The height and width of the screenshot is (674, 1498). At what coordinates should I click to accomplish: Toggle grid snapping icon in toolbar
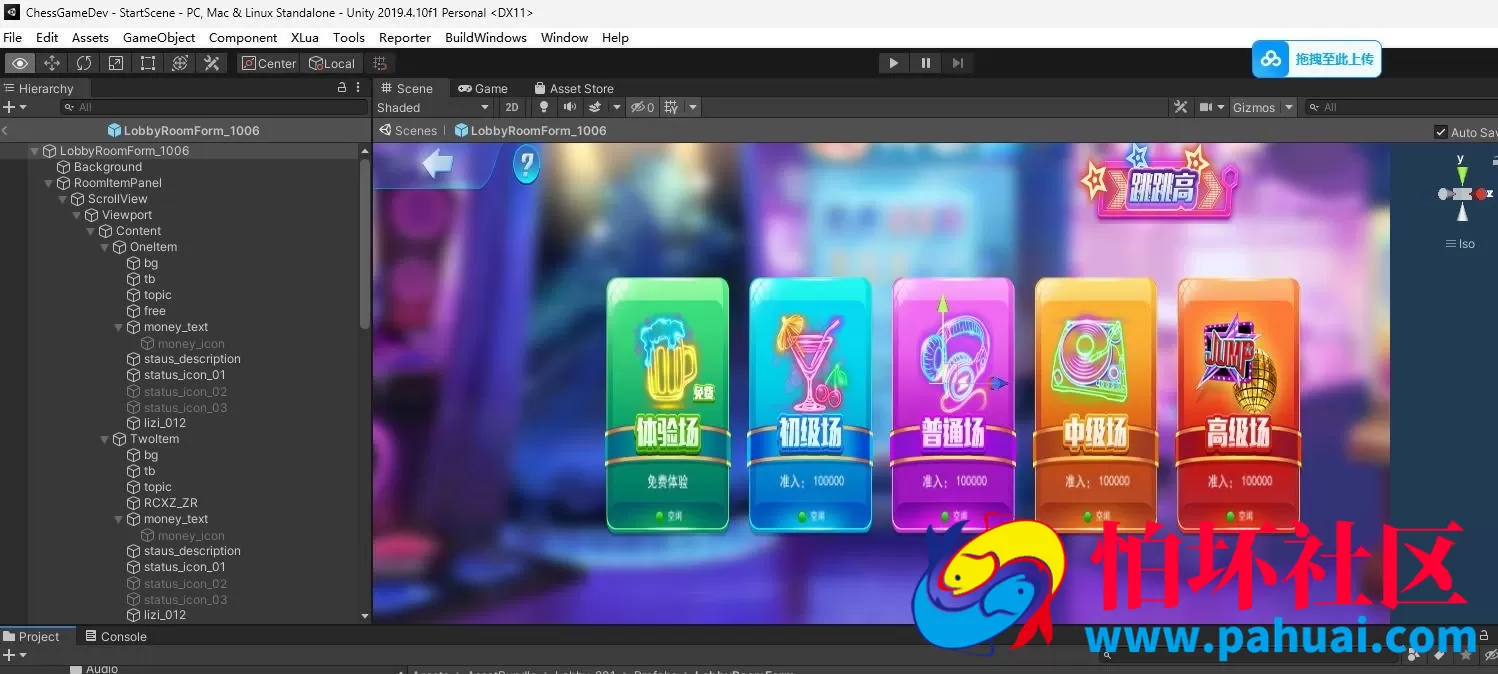point(379,63)
